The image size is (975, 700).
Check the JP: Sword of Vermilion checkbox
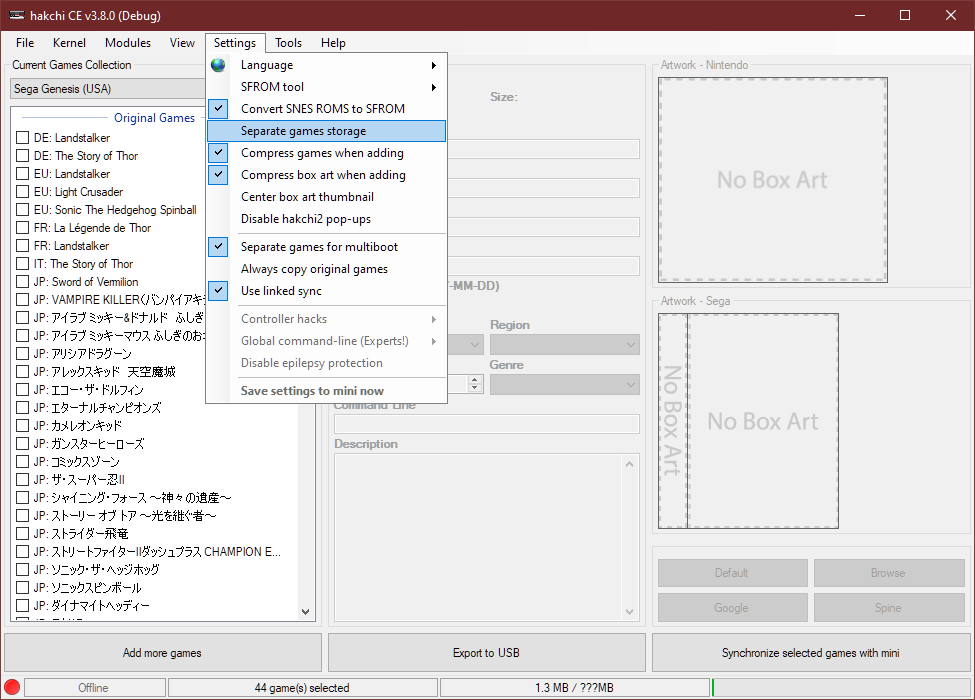click(22, 282)
